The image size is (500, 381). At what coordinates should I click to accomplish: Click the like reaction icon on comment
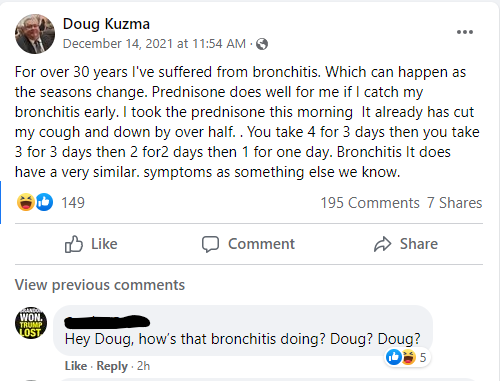[394, 357]
